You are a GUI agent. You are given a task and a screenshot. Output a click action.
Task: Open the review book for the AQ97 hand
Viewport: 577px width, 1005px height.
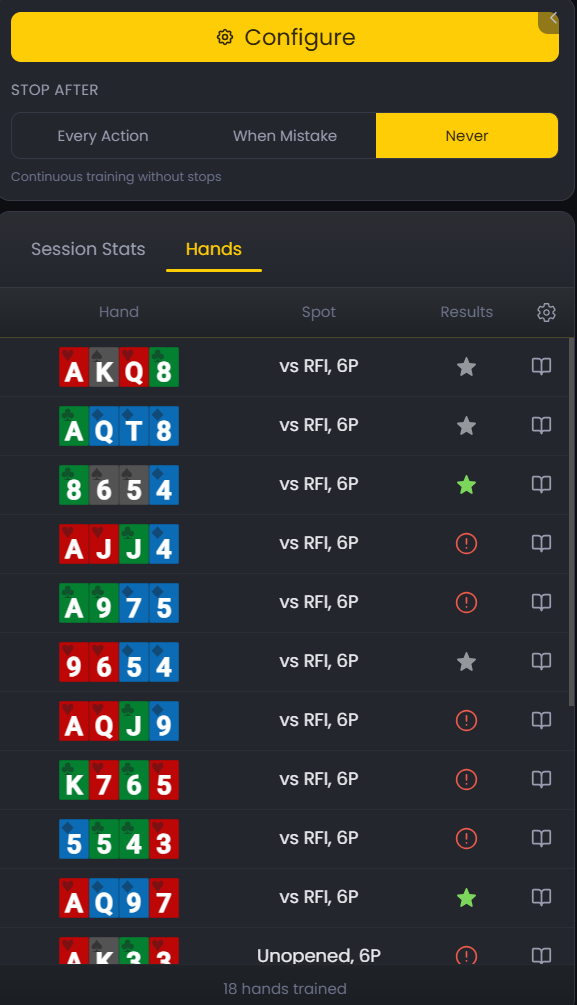click(540, 897)
